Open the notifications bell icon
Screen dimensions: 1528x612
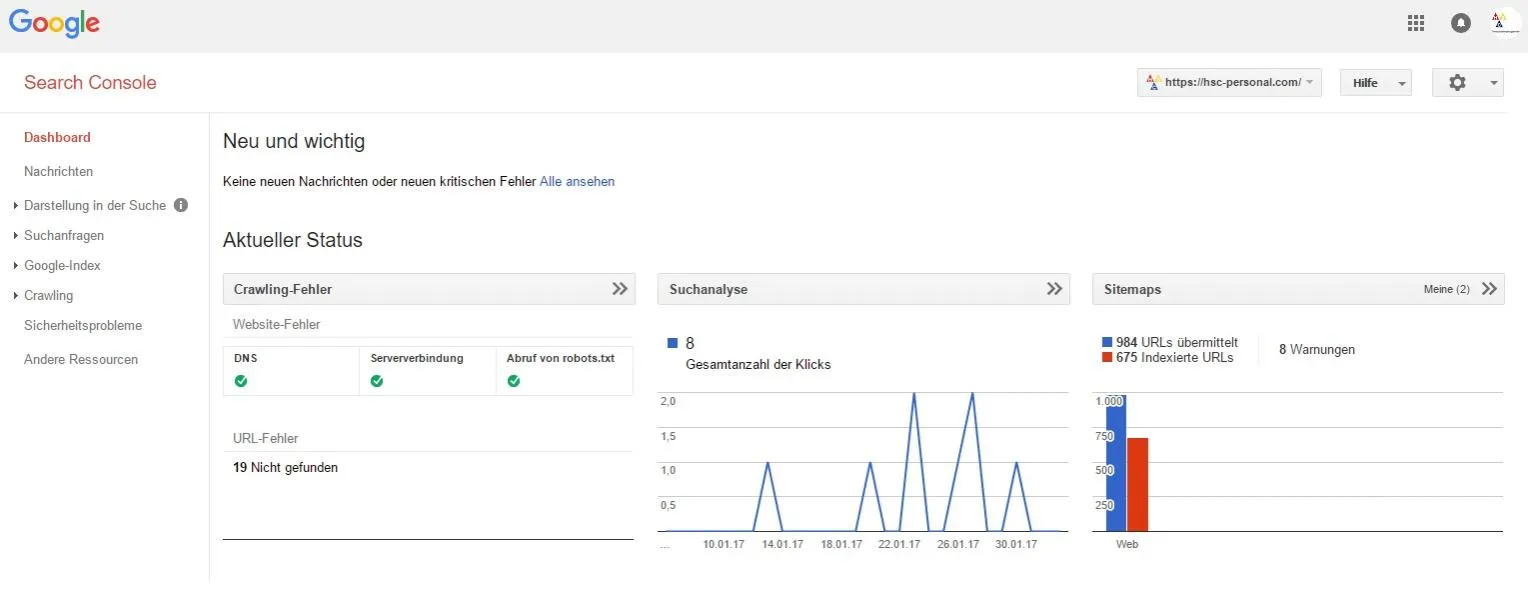coord(1461,23)
